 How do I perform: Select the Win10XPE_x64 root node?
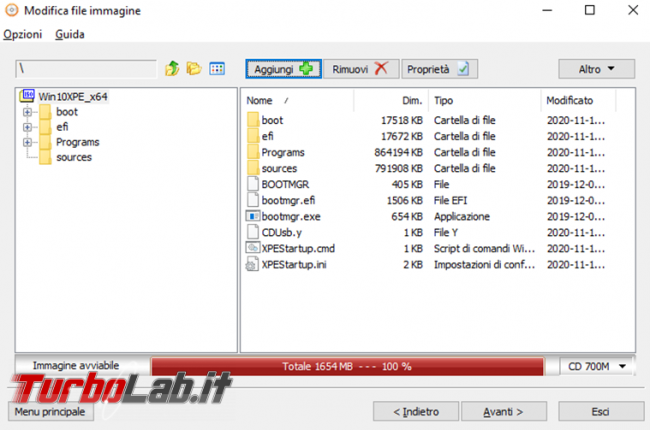click(x=73, y=97)
